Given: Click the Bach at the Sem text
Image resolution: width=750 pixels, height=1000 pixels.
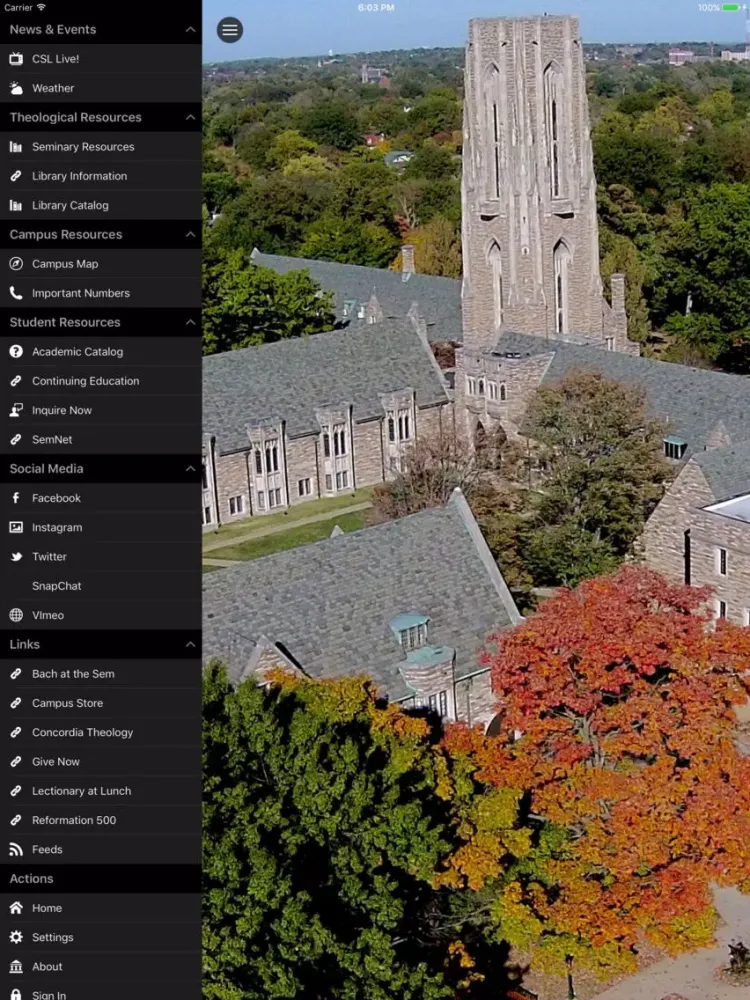Looking at the screenshot, I should coord(73,674).
